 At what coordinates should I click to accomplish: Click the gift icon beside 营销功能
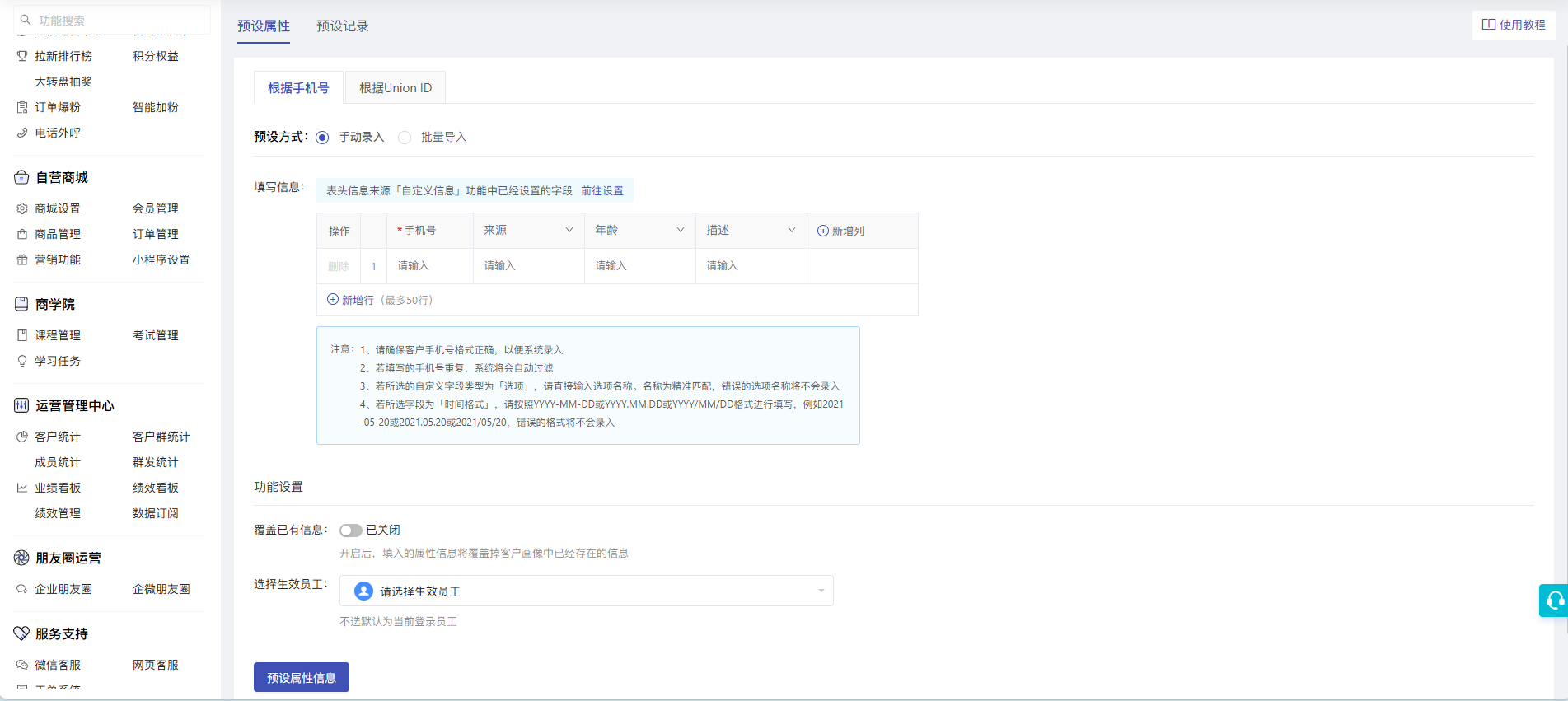coord(22,259)
